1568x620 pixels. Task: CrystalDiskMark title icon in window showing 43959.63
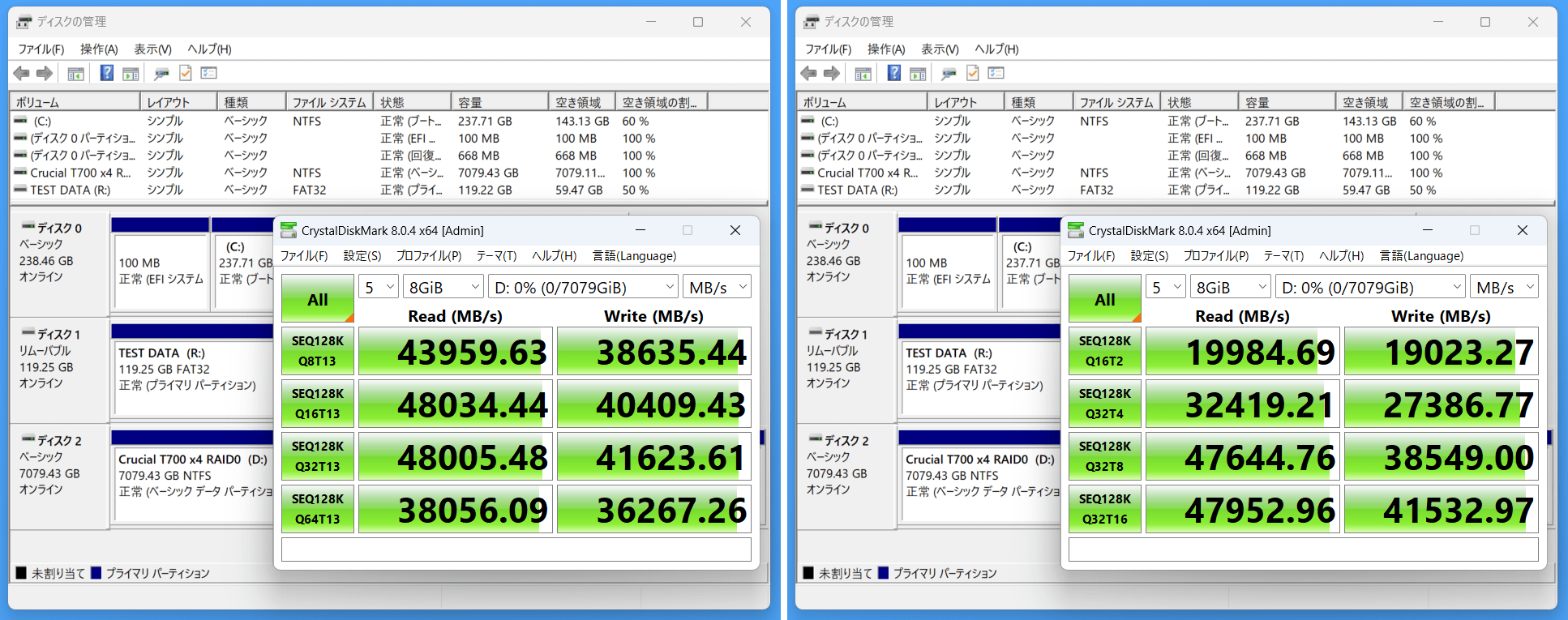click(289, 230)
